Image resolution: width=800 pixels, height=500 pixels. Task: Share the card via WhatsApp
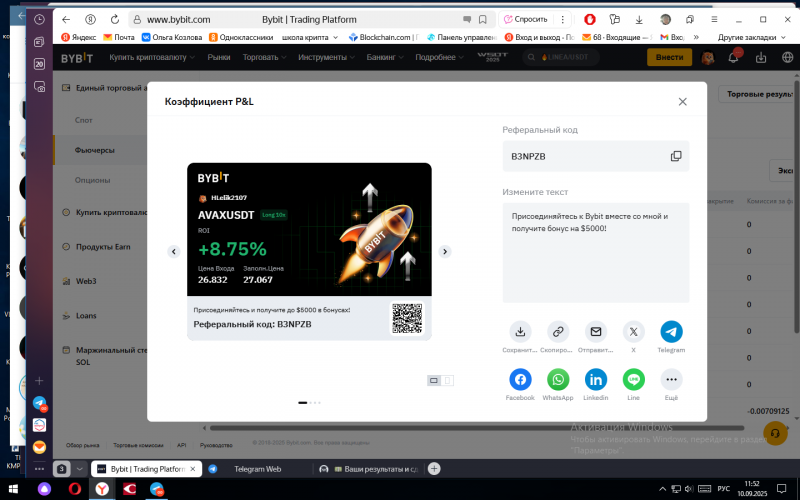pyautogui.click(x=558, y=379)
